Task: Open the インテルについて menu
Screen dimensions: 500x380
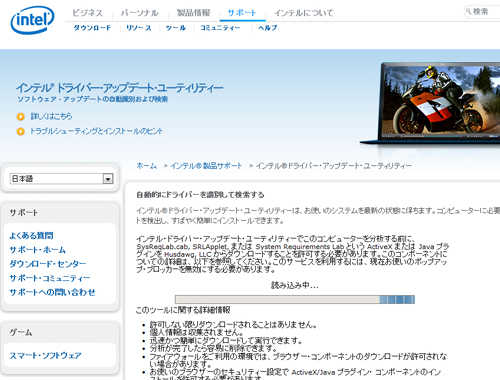Action: tap(304, 13)
